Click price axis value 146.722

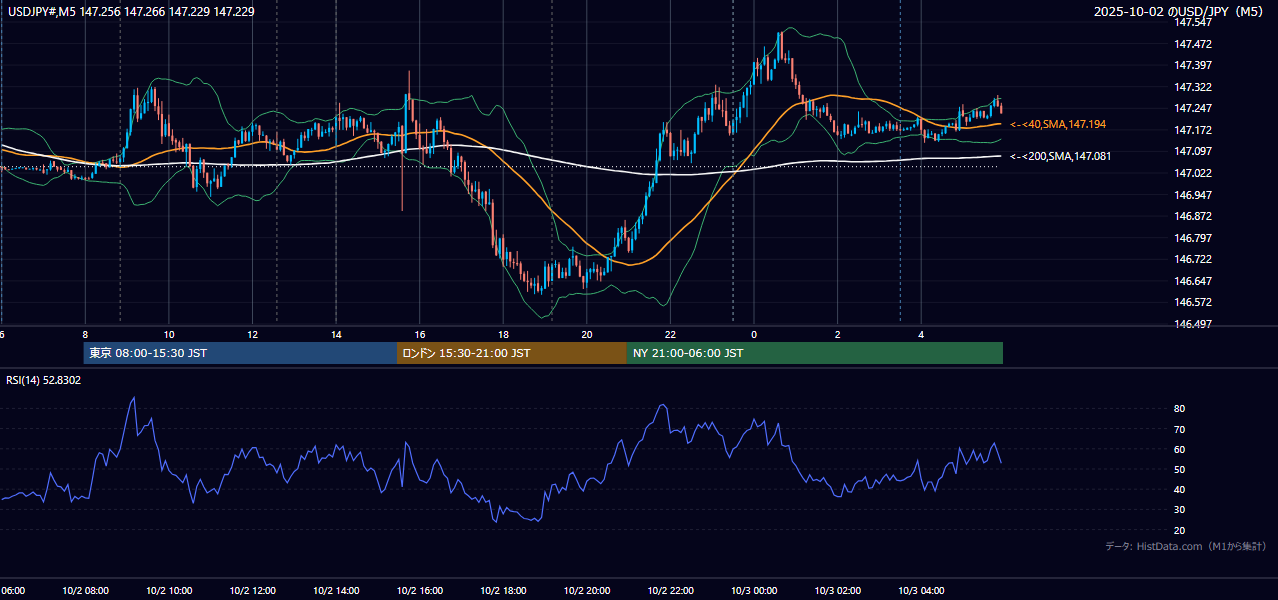pos(1193,259)
